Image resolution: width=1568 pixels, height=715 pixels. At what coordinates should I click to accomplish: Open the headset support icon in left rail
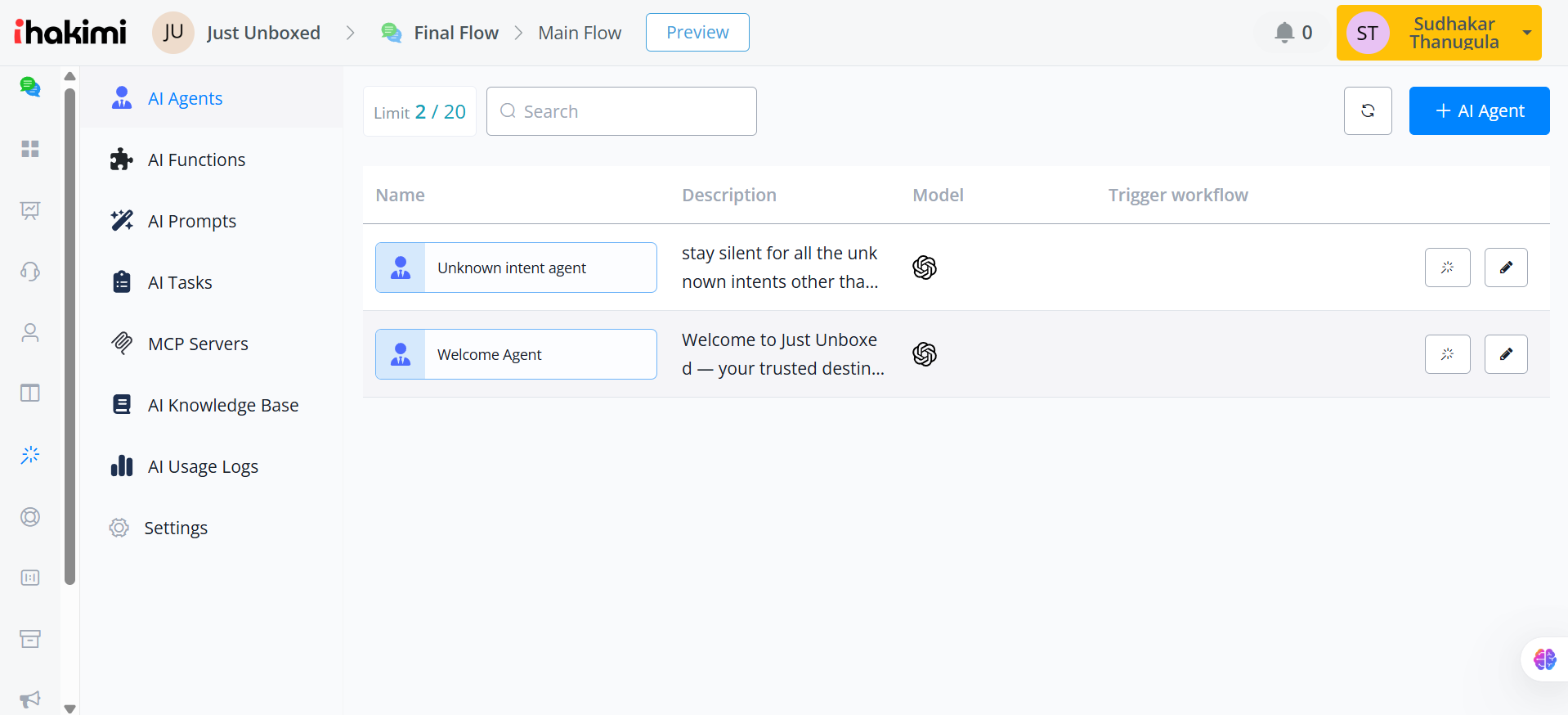(30, 272)
